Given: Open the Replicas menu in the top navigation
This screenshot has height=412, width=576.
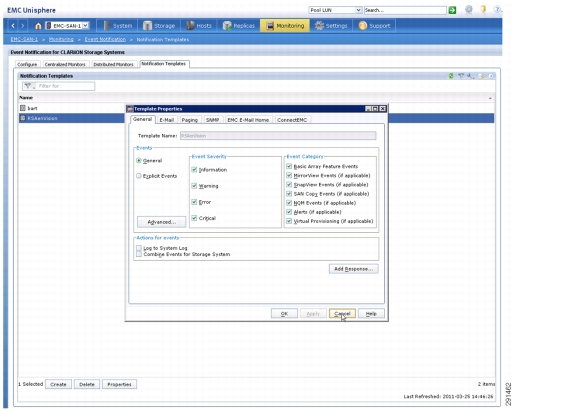Looking at the screenshot, I should pyautogui.click(x=239, y=26).
